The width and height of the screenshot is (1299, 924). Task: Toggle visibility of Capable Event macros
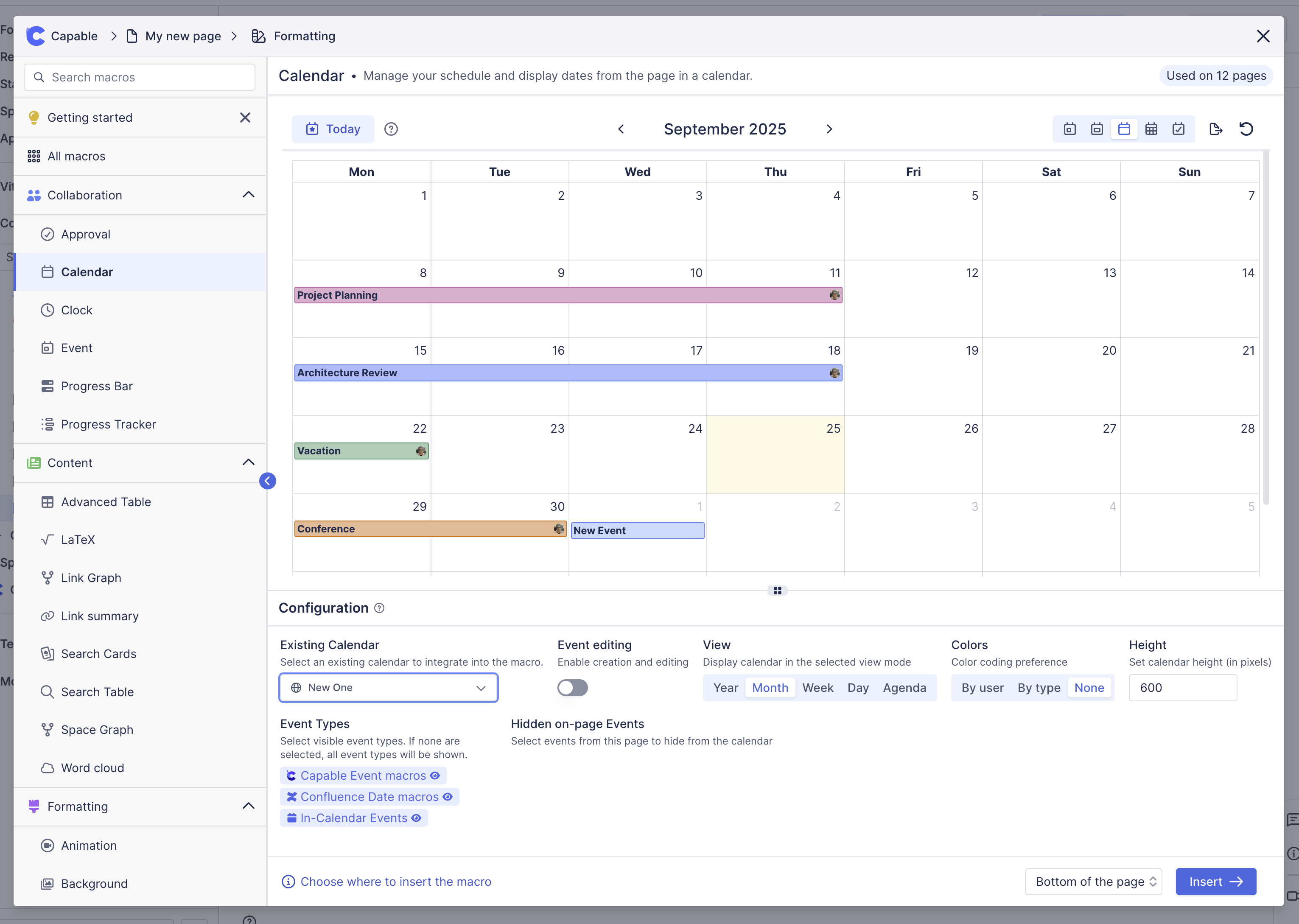(435, 776)
